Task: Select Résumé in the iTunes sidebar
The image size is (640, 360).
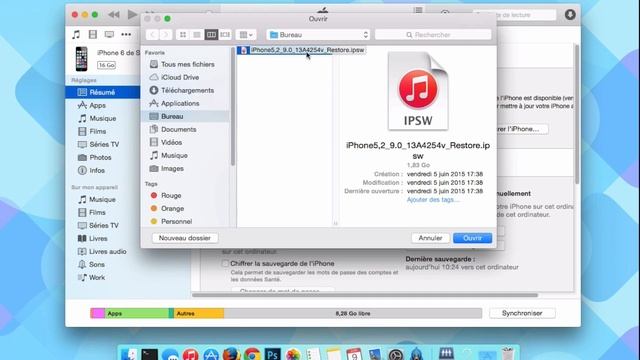Action: [102, 92]
